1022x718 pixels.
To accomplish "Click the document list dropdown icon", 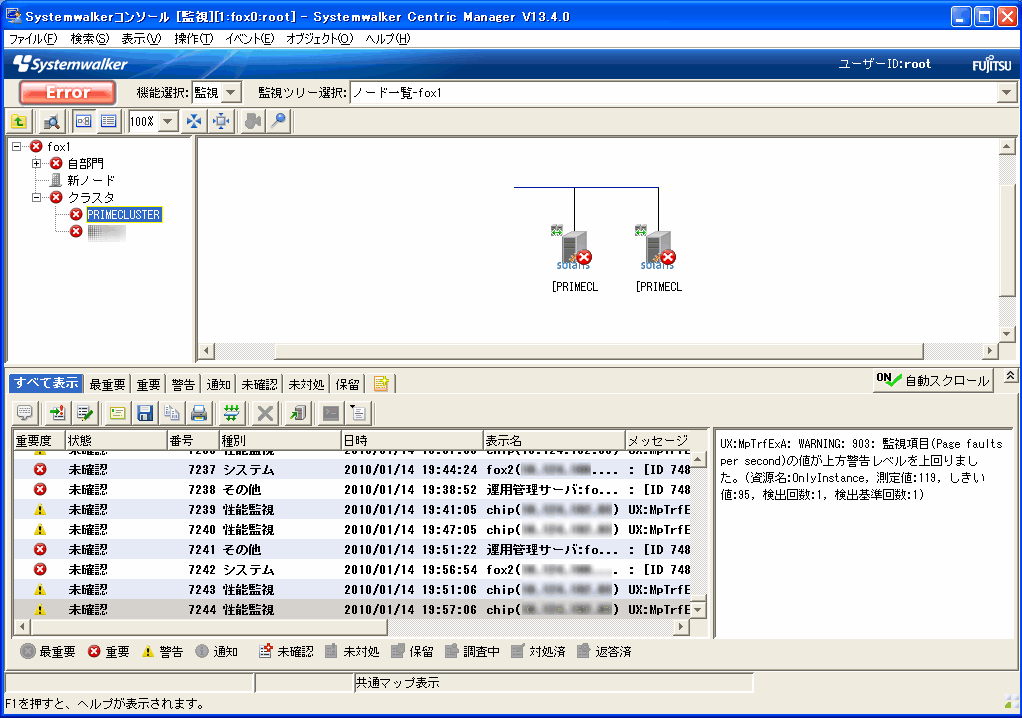I will coord(358,413).
